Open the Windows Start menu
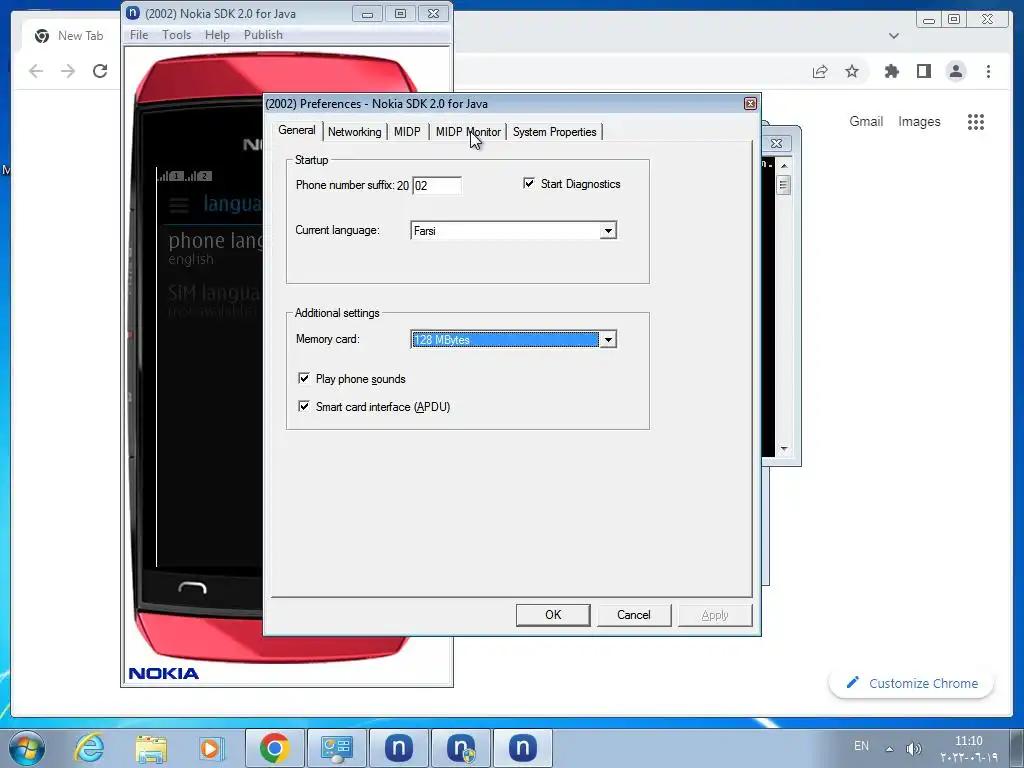Image resolution: width=1024 pixels, height=768 pixels. pyautogui.click(x=27, y=748)
